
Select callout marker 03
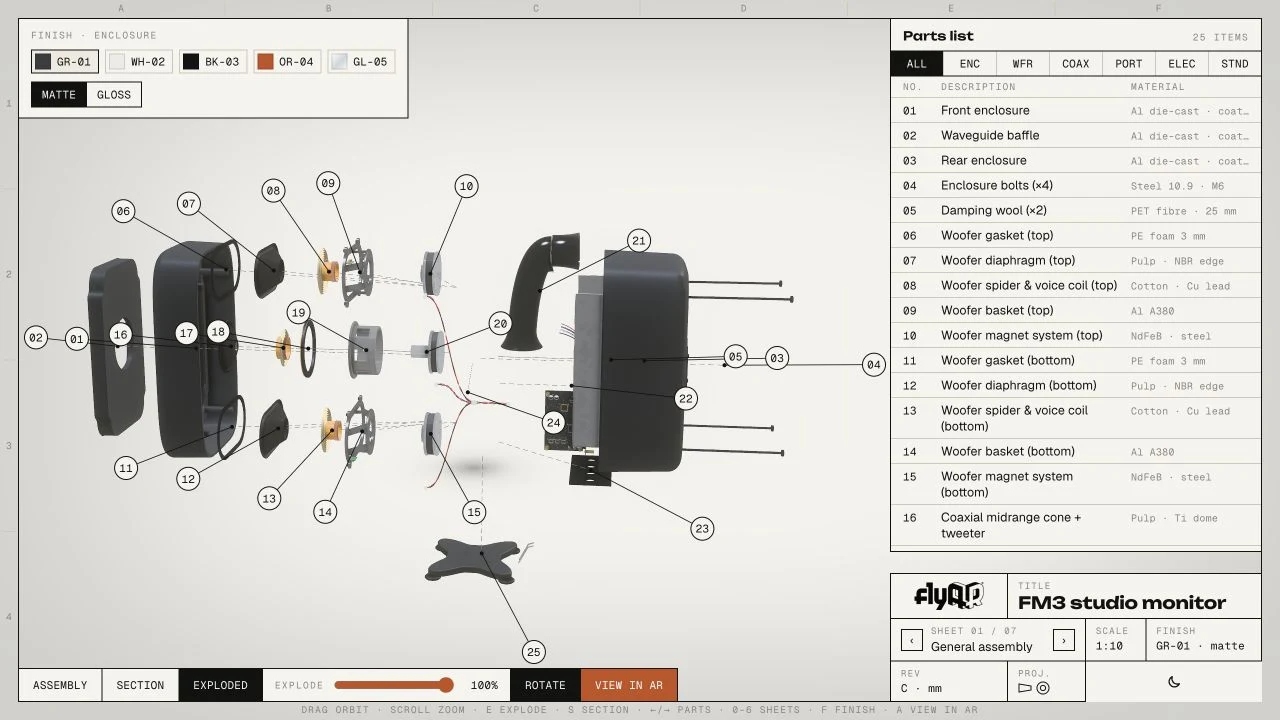click(777, 357)
